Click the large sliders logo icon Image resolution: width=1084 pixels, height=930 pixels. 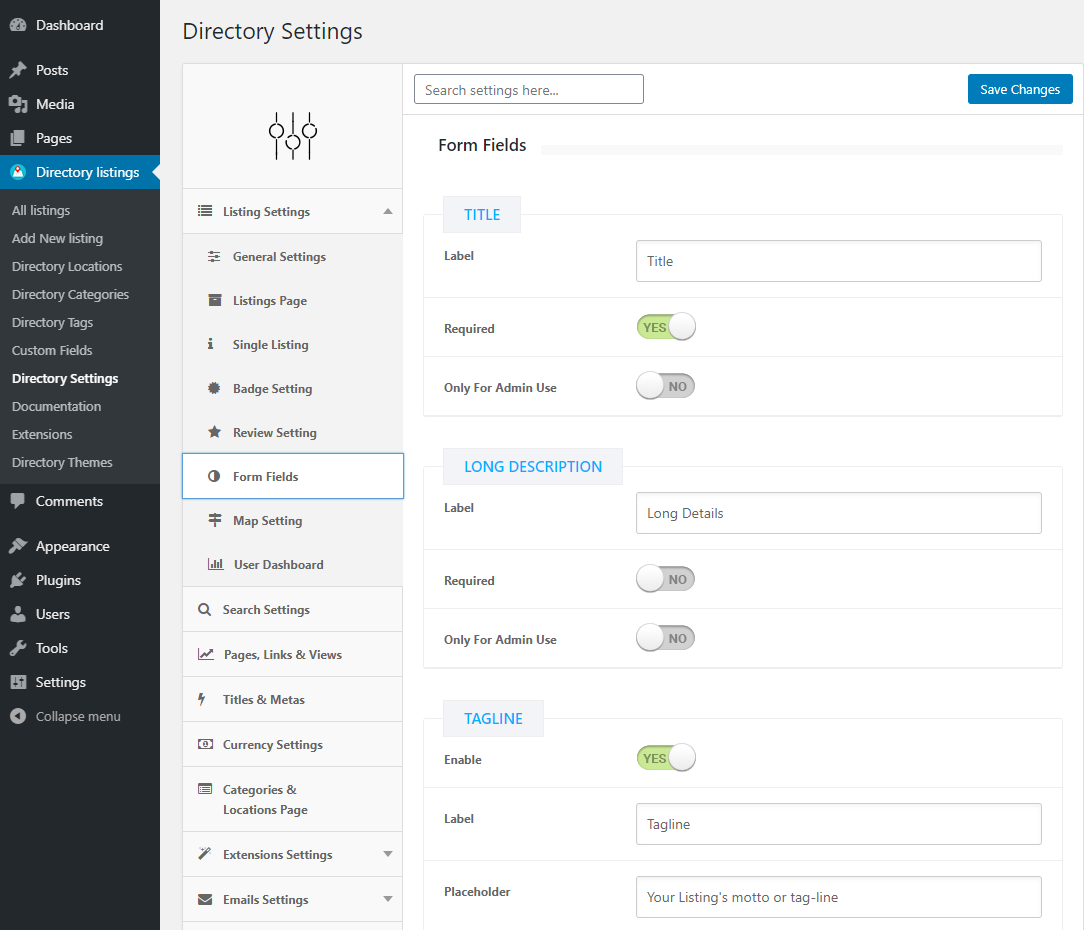[x=293, y=136]
